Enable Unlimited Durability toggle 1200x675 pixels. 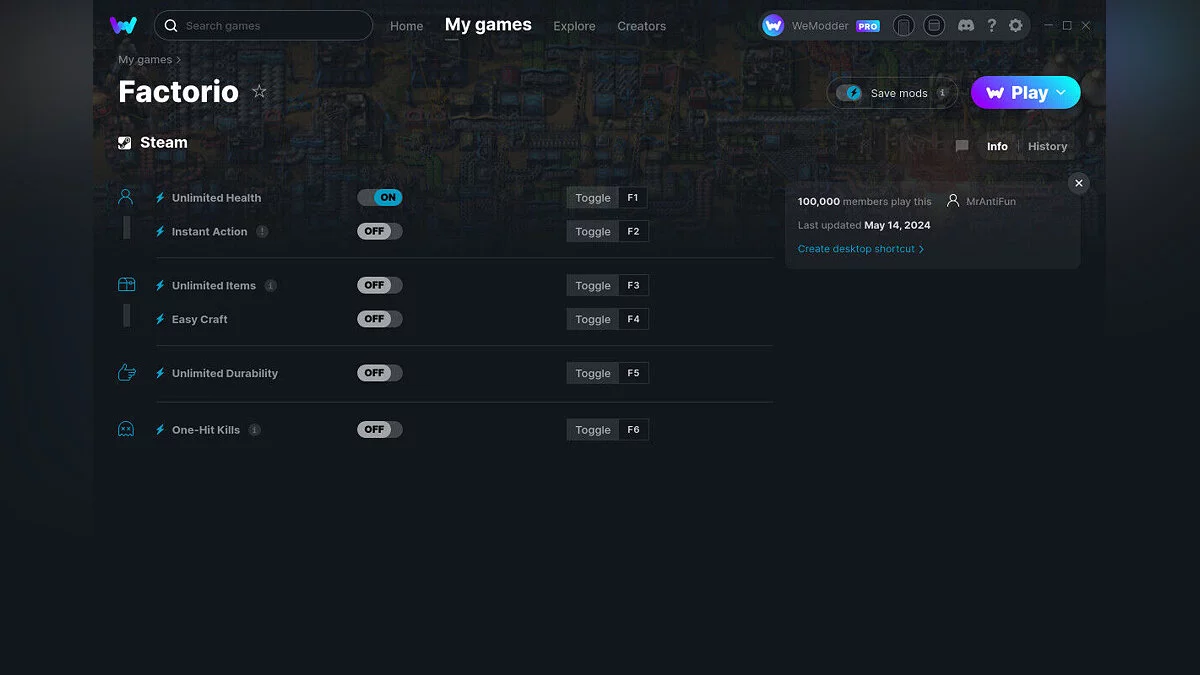(x=380, y=373)
